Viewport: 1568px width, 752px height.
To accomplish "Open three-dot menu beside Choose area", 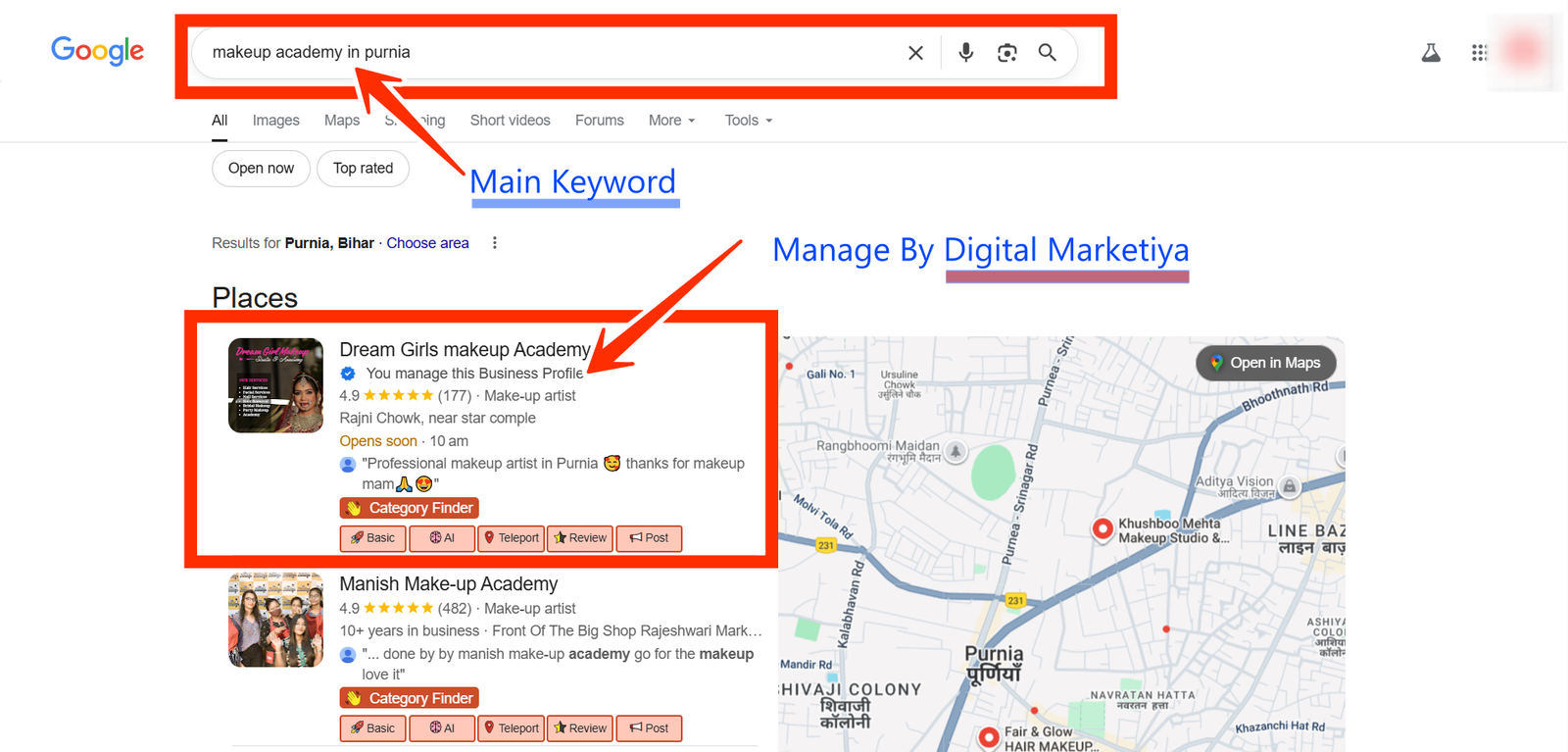I will [495, 243].
